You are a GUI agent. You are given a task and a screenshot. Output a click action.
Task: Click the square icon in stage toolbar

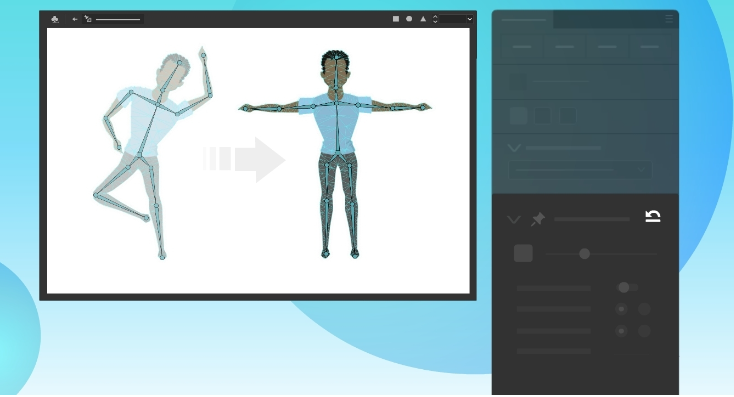(396, 19)
